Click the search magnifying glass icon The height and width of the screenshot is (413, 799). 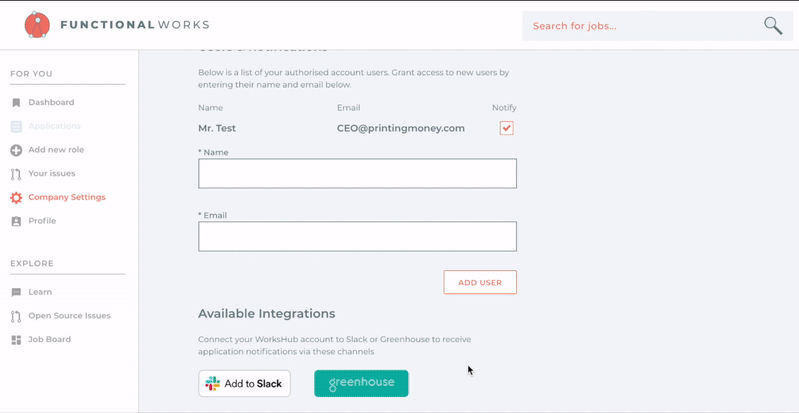pyautogui.click(x=773, y=26)
